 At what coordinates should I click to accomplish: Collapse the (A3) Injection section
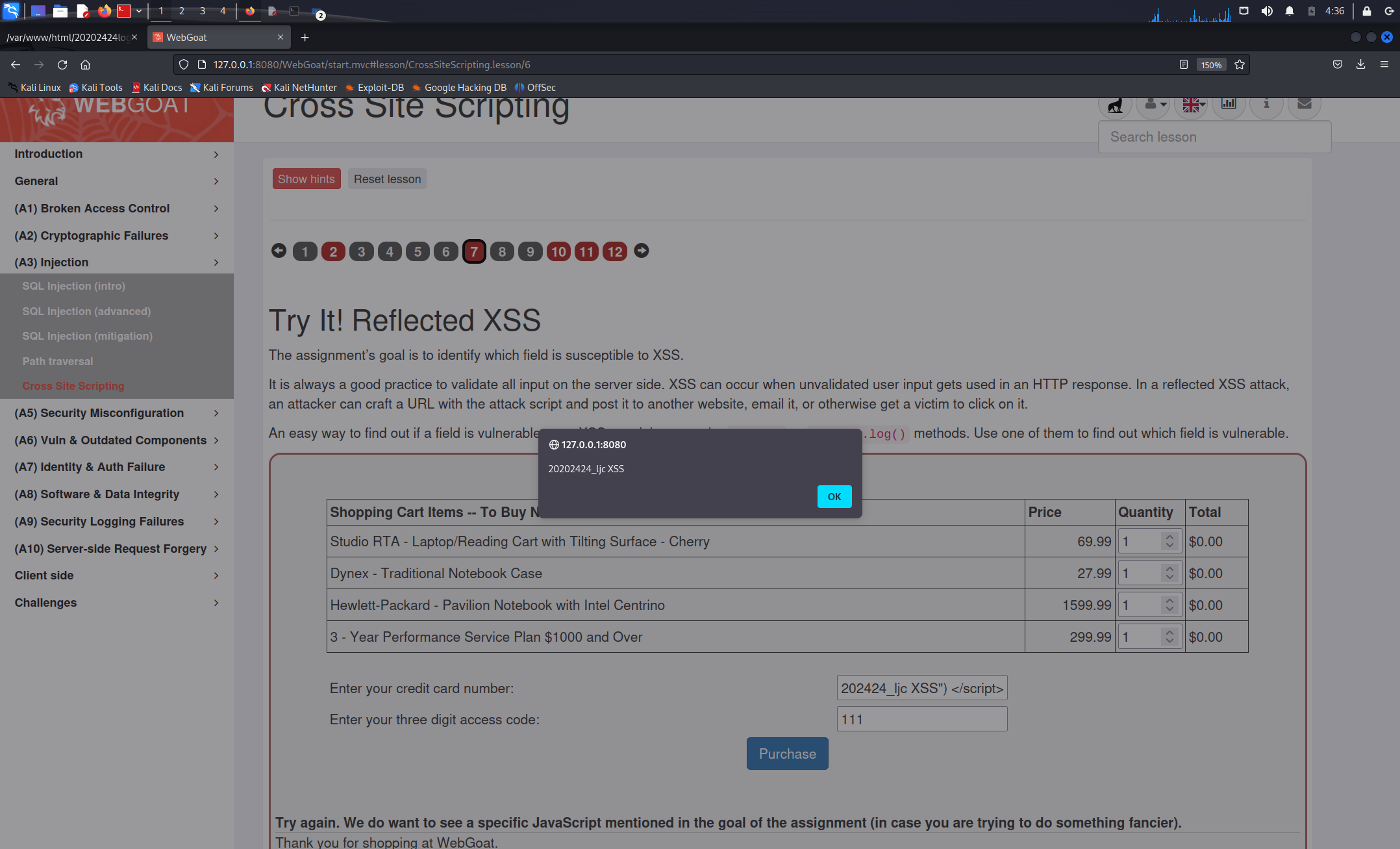117,262
